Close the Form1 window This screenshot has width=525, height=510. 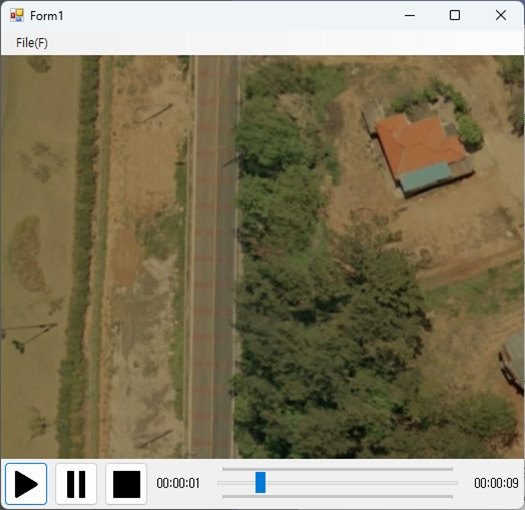501,15
